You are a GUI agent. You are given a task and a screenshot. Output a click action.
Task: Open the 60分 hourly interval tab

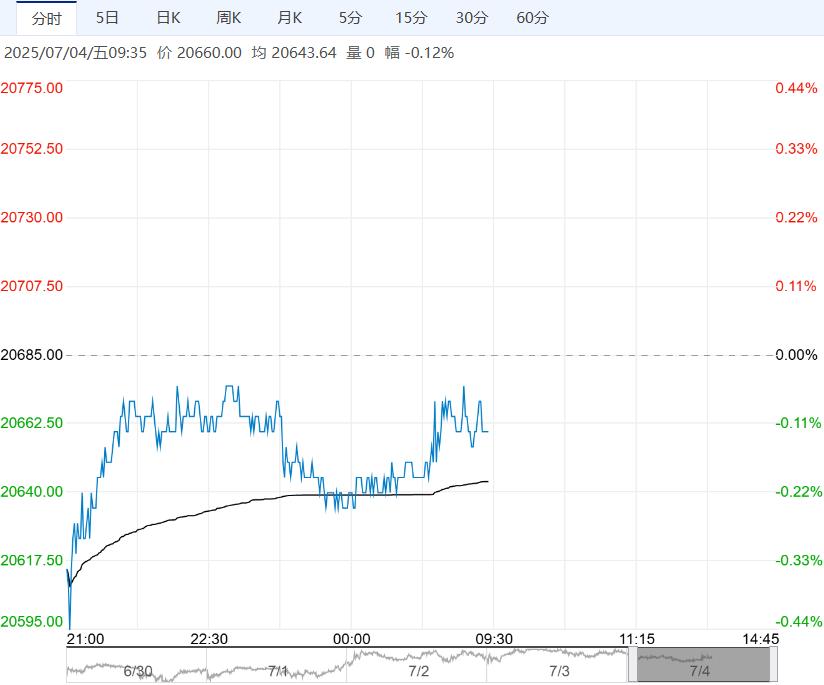click(533, 18)
